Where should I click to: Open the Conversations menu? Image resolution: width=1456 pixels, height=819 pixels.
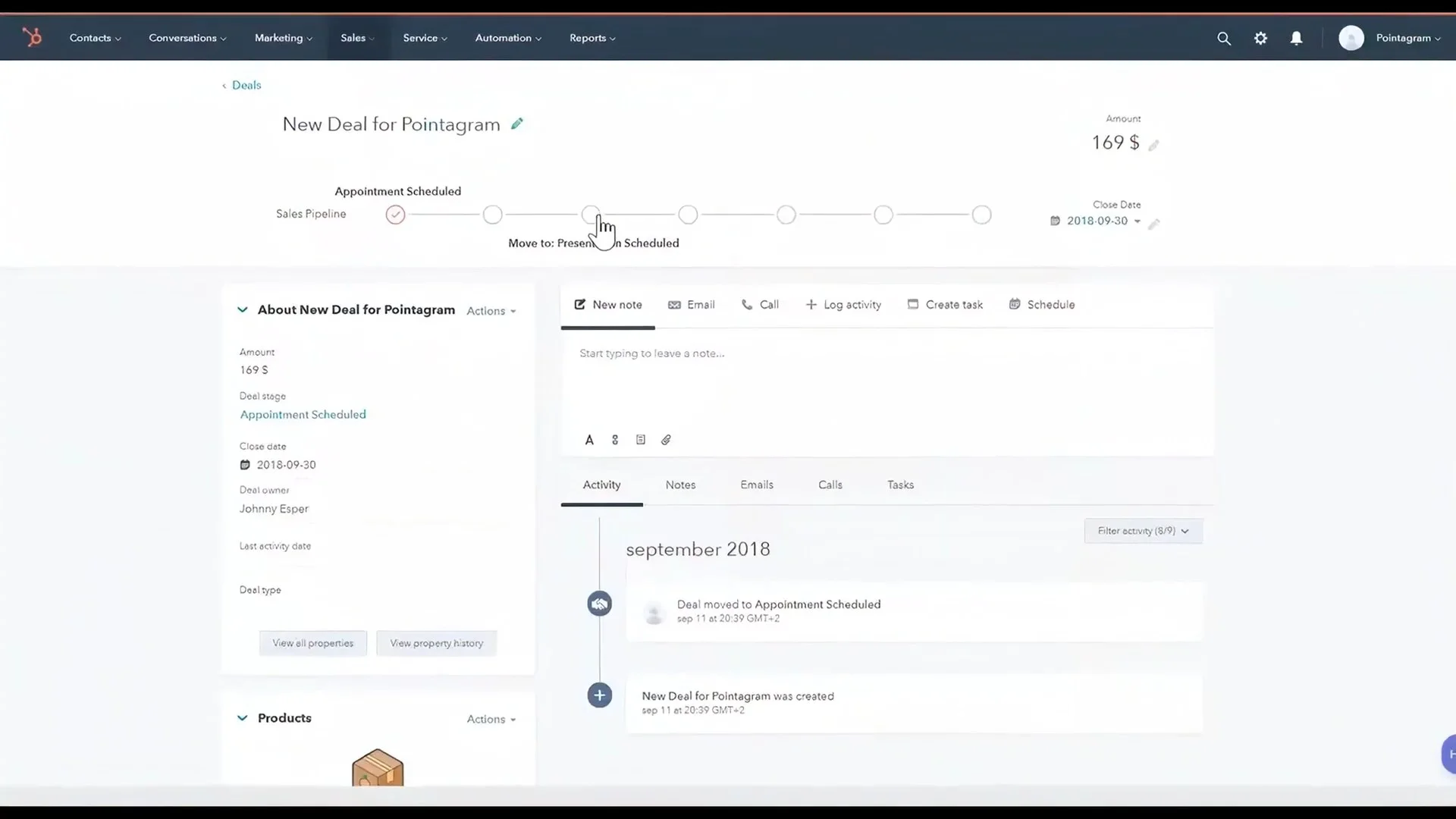pyautogui.click(x=187, y=38)
